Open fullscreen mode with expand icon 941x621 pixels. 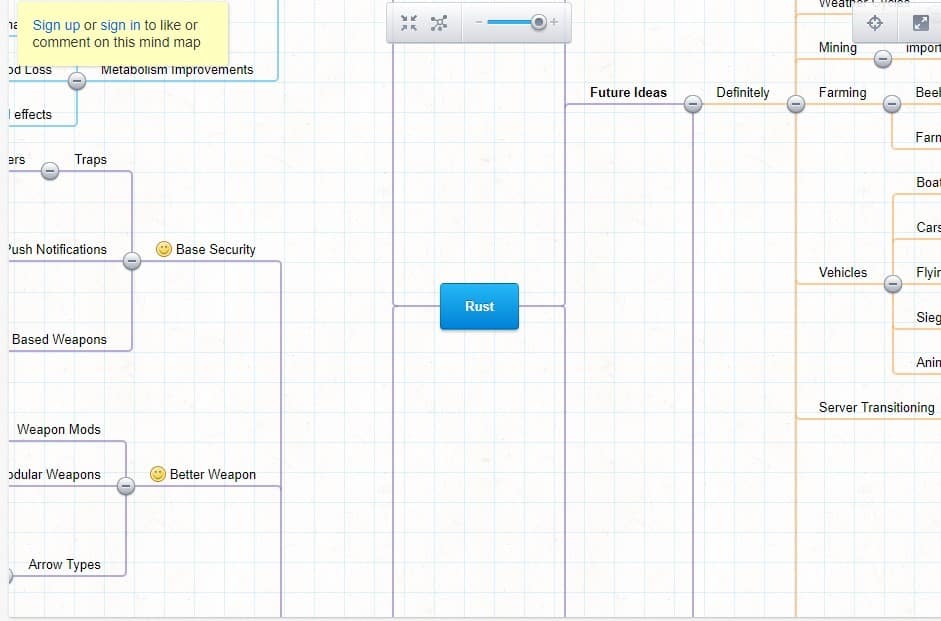tap(920, 23)
